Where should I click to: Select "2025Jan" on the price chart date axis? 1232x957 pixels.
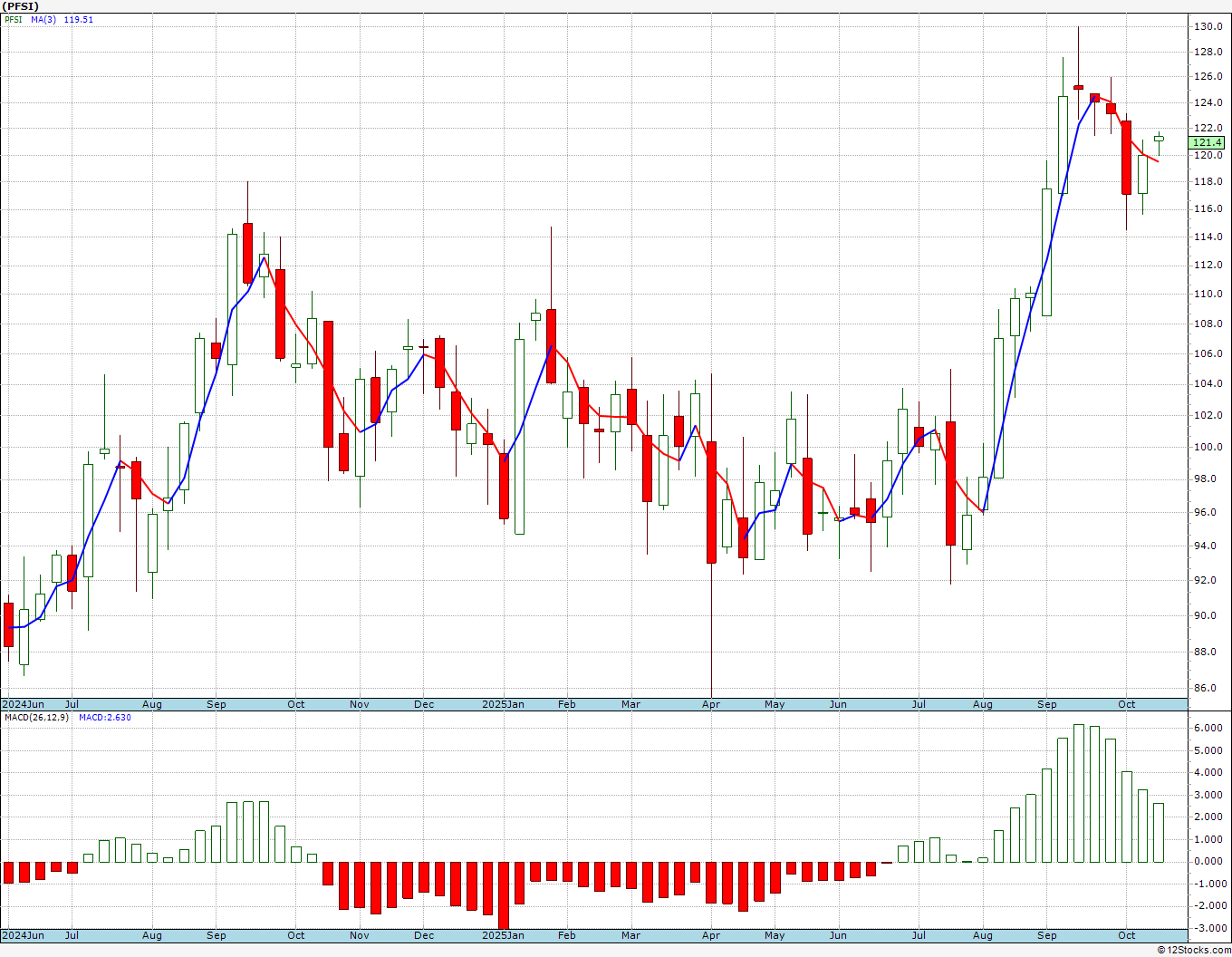503,704
